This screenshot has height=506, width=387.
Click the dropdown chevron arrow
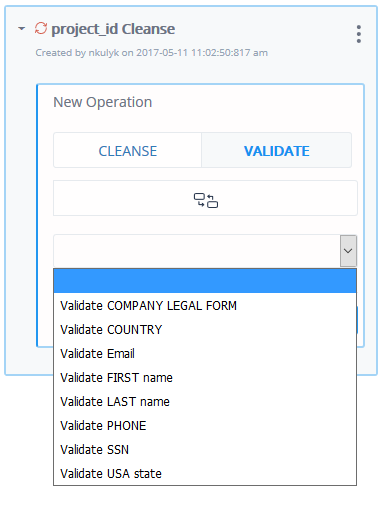click(348, 251)
